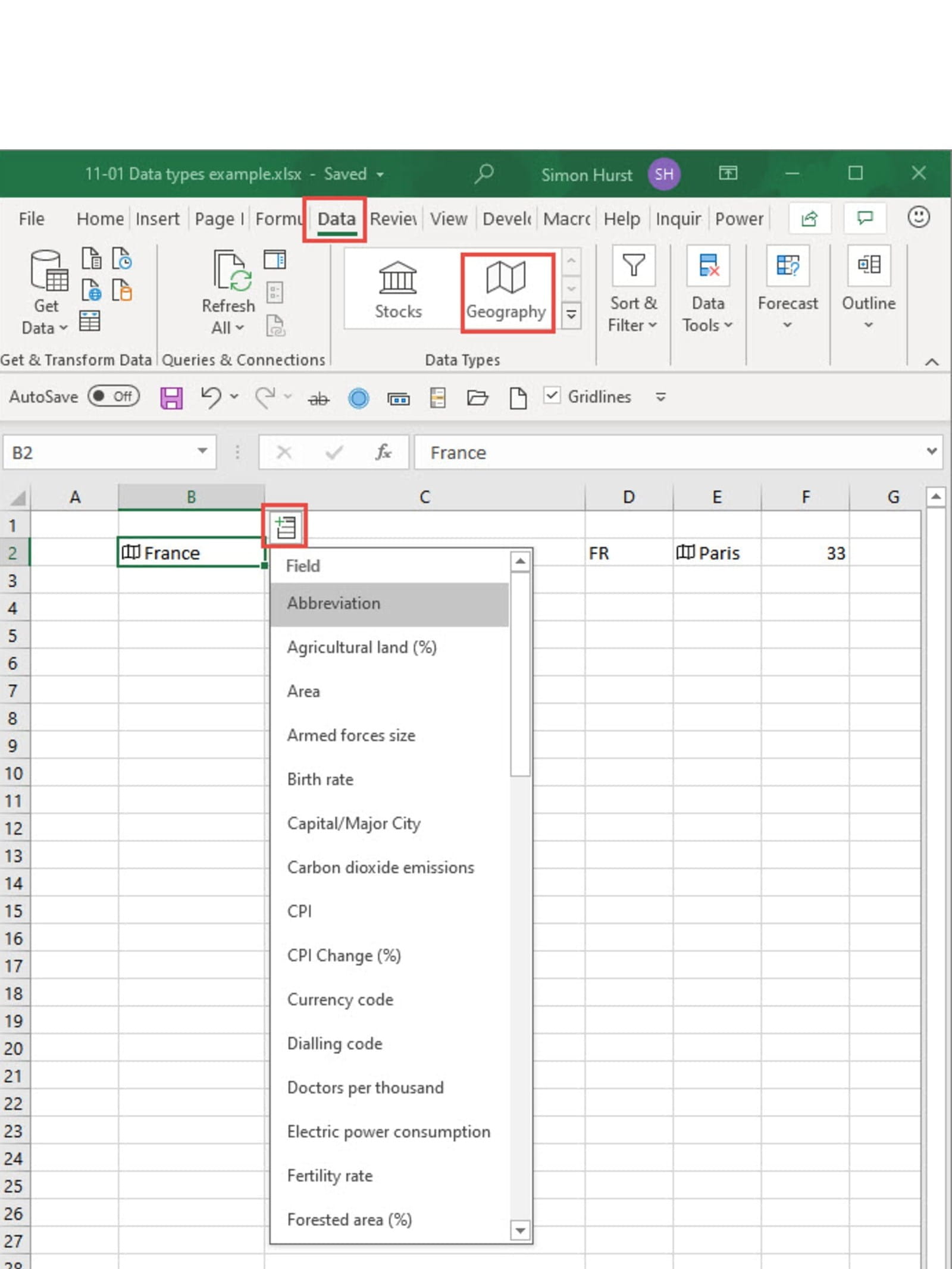This screenshot has width=952, height=1269.
Task: Expand the Data Types gallery more arrow
Action: tap(571, 315)
